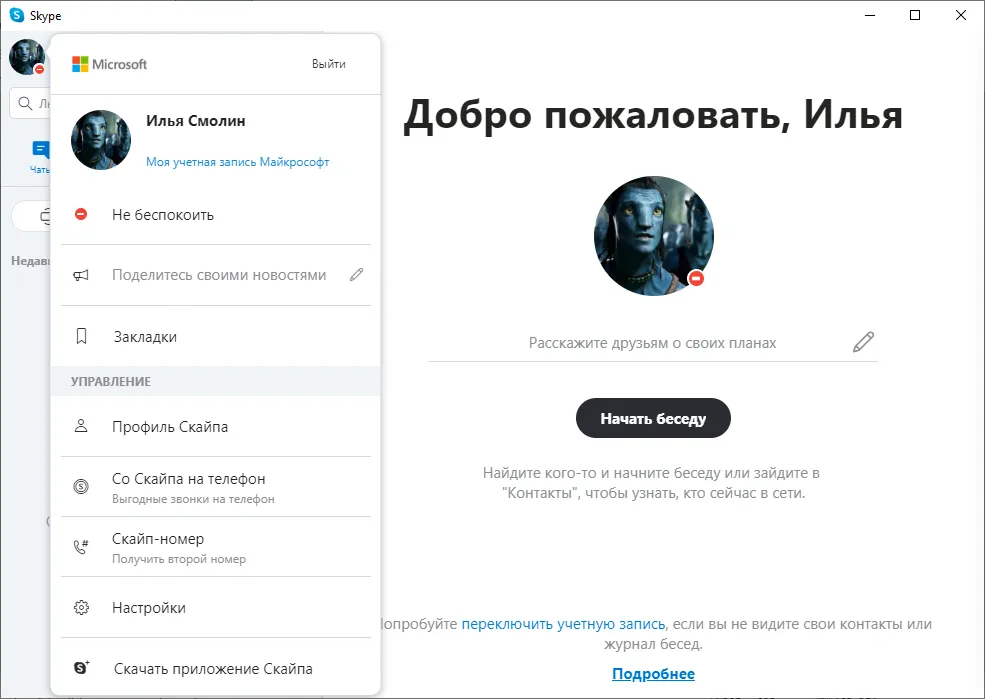Click the megaphone icon for sharing news
The image size is (985, 699).
click(x=81, y=275)
